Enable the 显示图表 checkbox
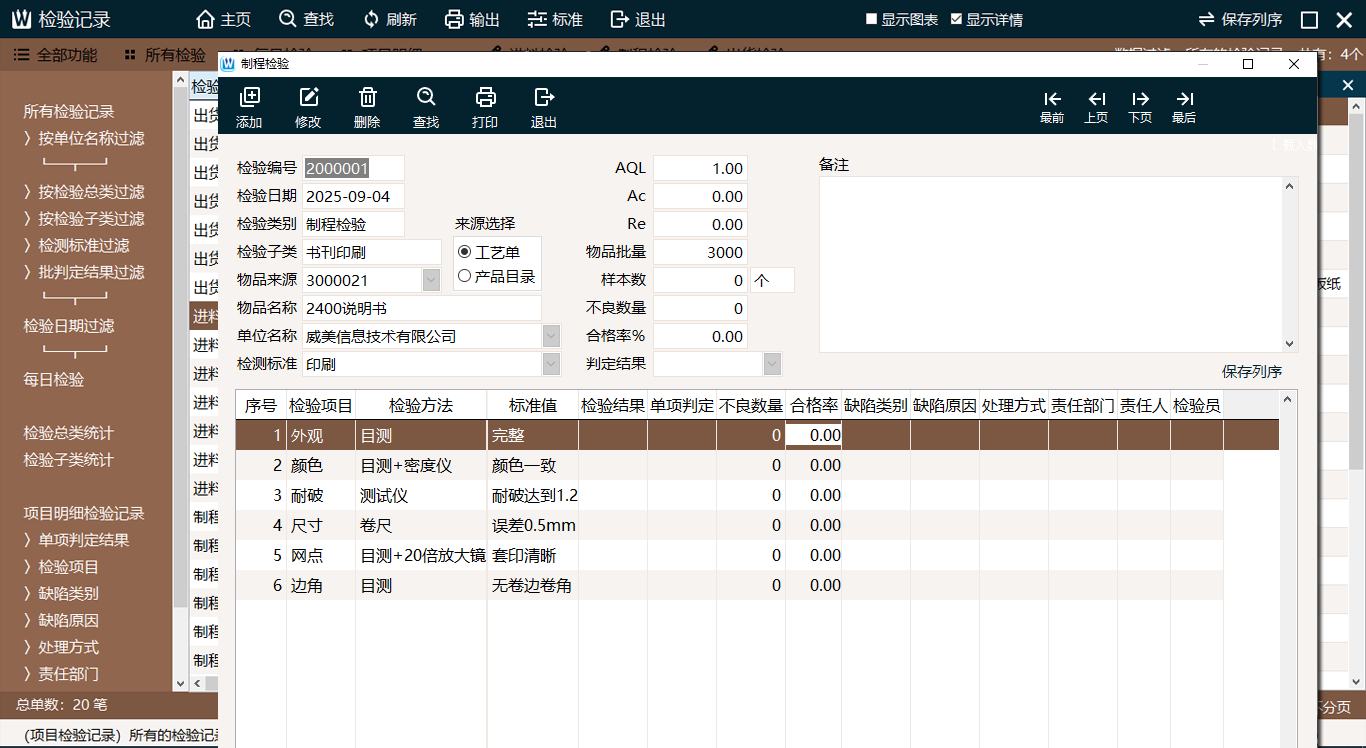Image resolution: width=1366 pixels, height=748 pixels. pyautogui.click(x=871, y=19)
